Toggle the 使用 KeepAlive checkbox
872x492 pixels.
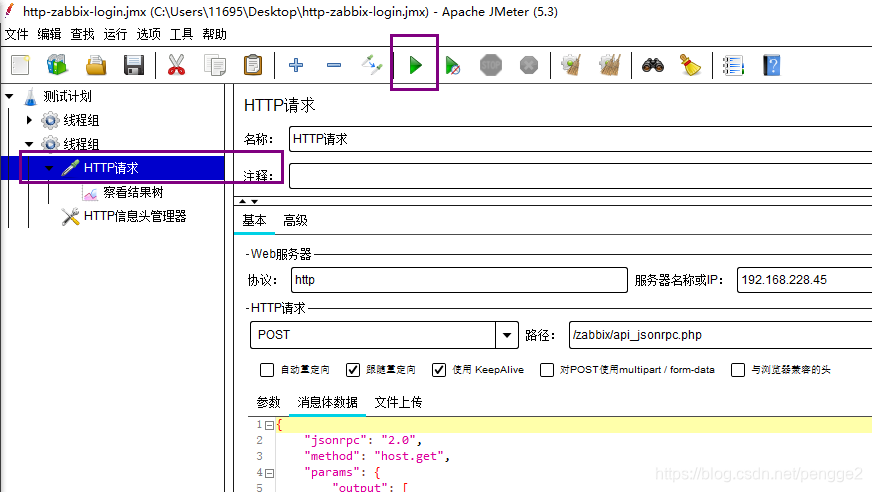click(x=439, y=370)
